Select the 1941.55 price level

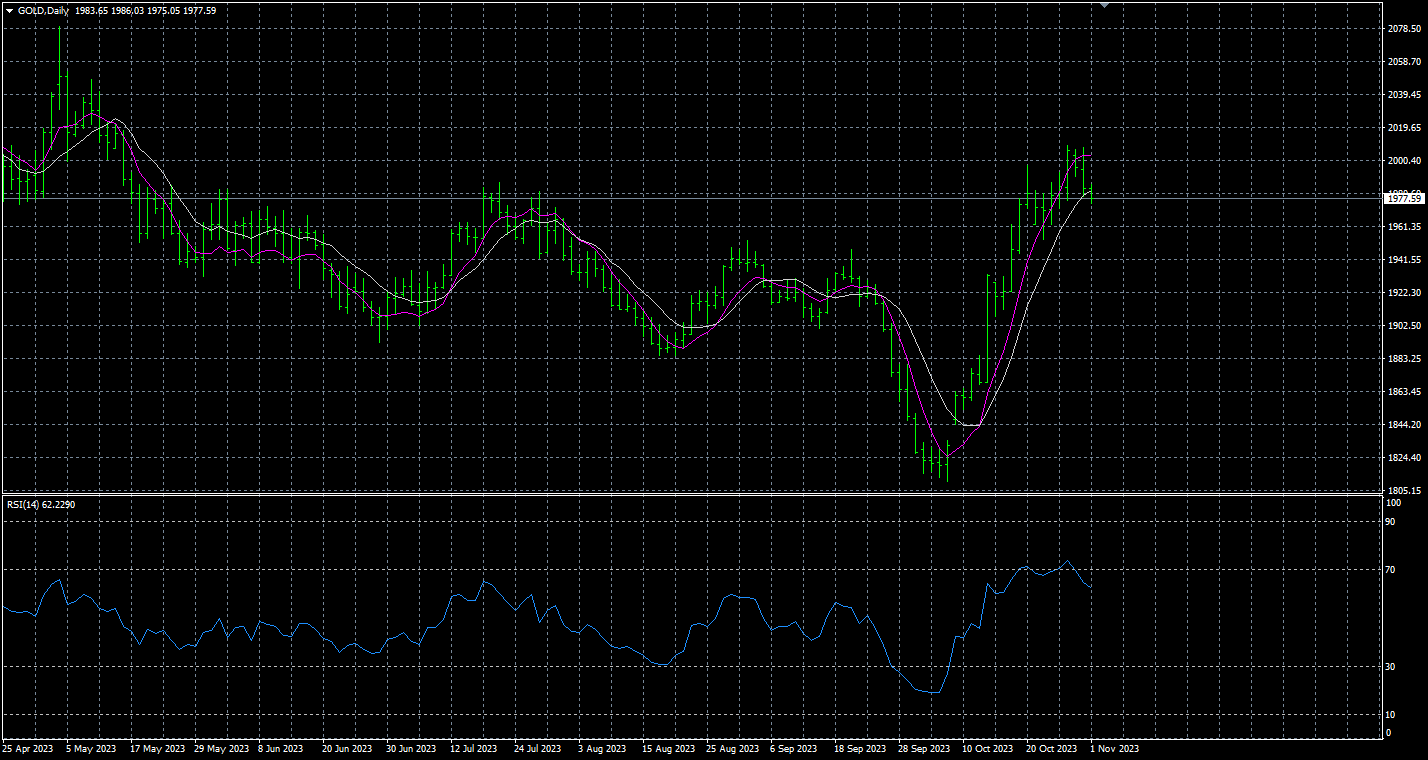pyautogui.click(x=1404, y=260)
